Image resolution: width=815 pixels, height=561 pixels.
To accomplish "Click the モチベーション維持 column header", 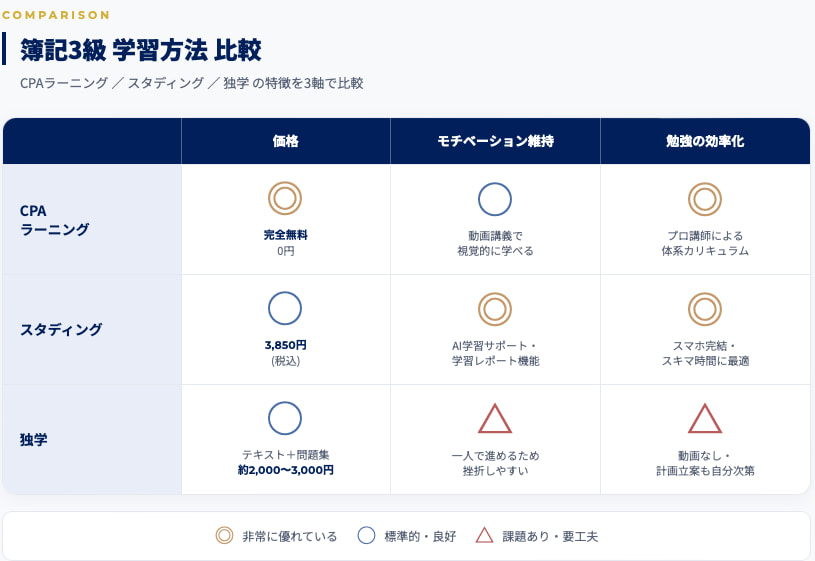I will (x=495, y=141).
